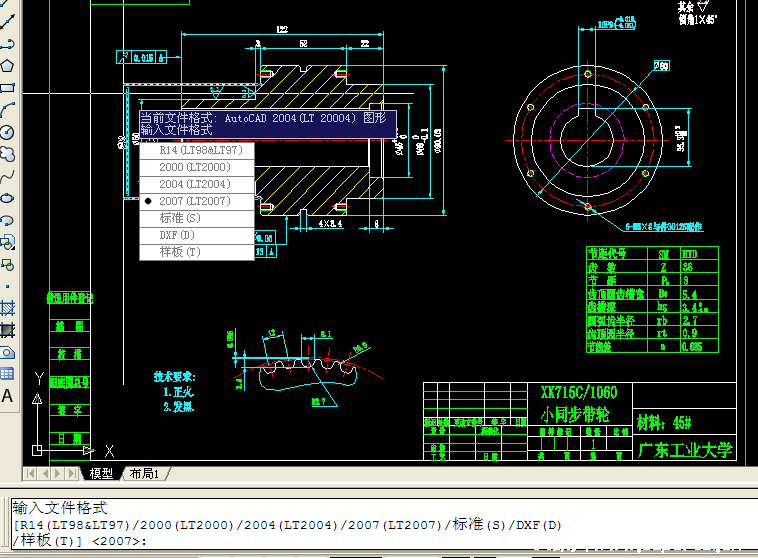Select the Spline tool
758x558 pixels.
click(x=8, y=177)
